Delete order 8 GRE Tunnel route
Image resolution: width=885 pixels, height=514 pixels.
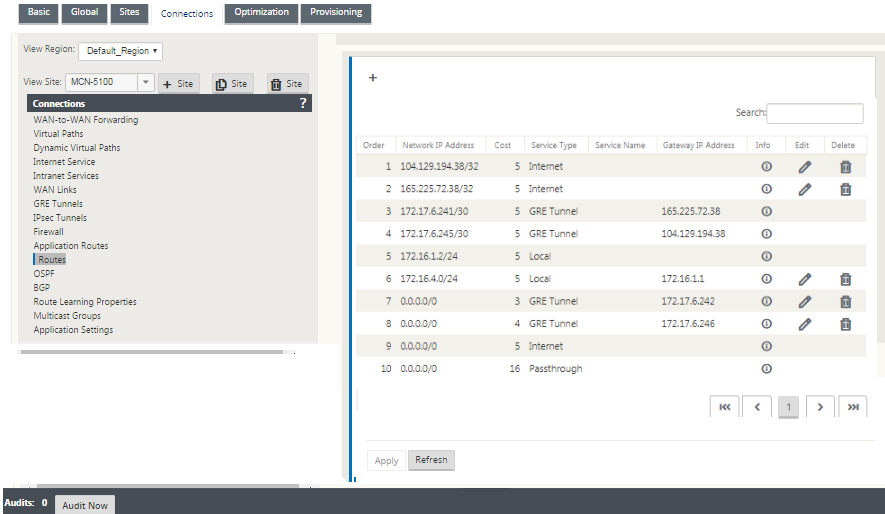coord(845,324)
